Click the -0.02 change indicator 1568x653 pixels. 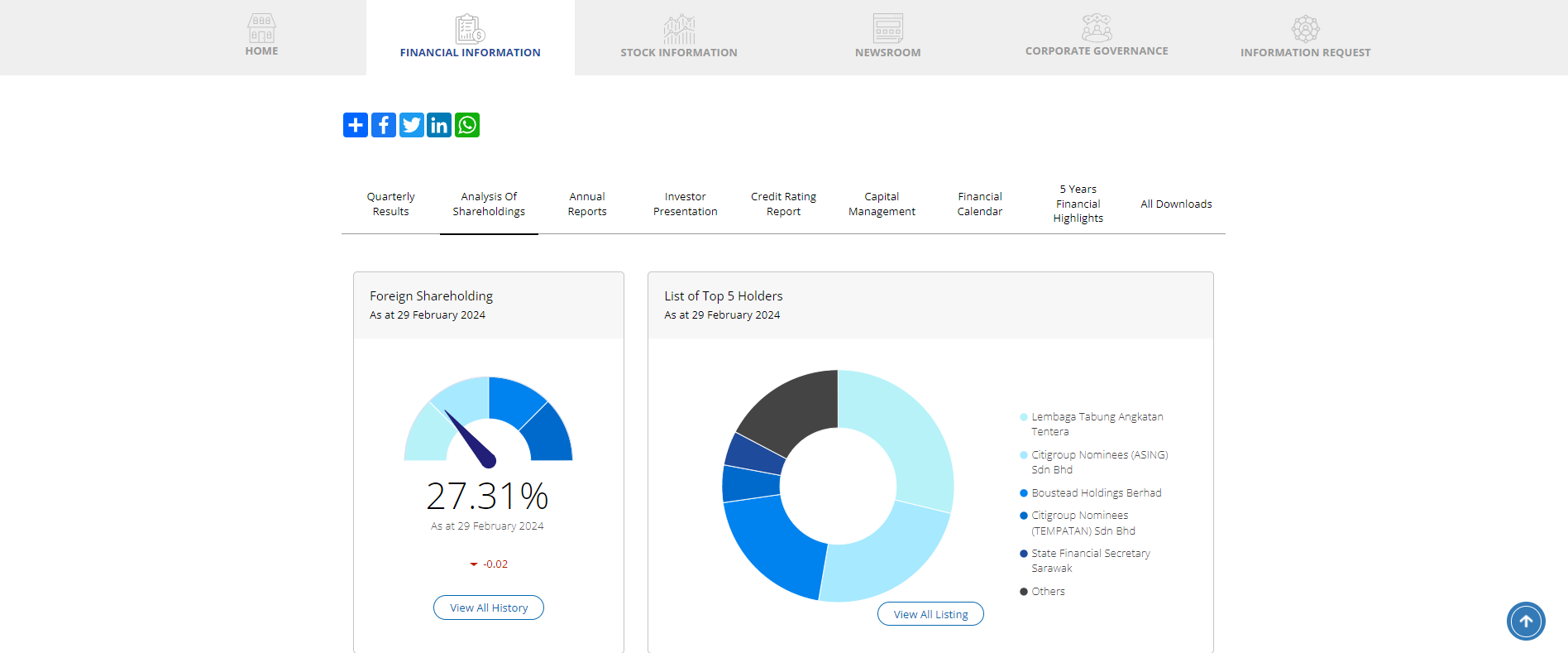pyautogui.click(x=489, y=564)
